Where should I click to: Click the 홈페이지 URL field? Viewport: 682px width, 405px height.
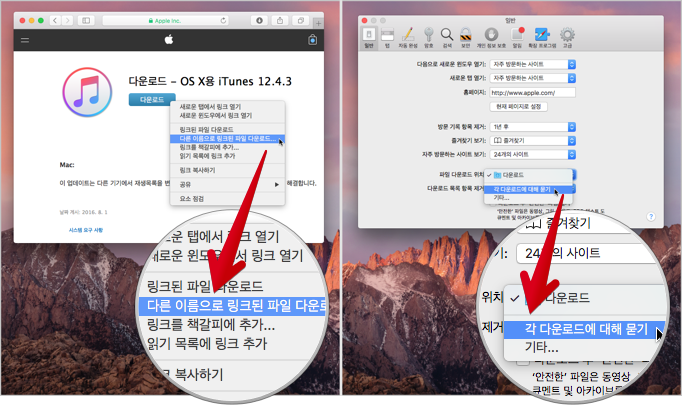[x=532, y=93]
